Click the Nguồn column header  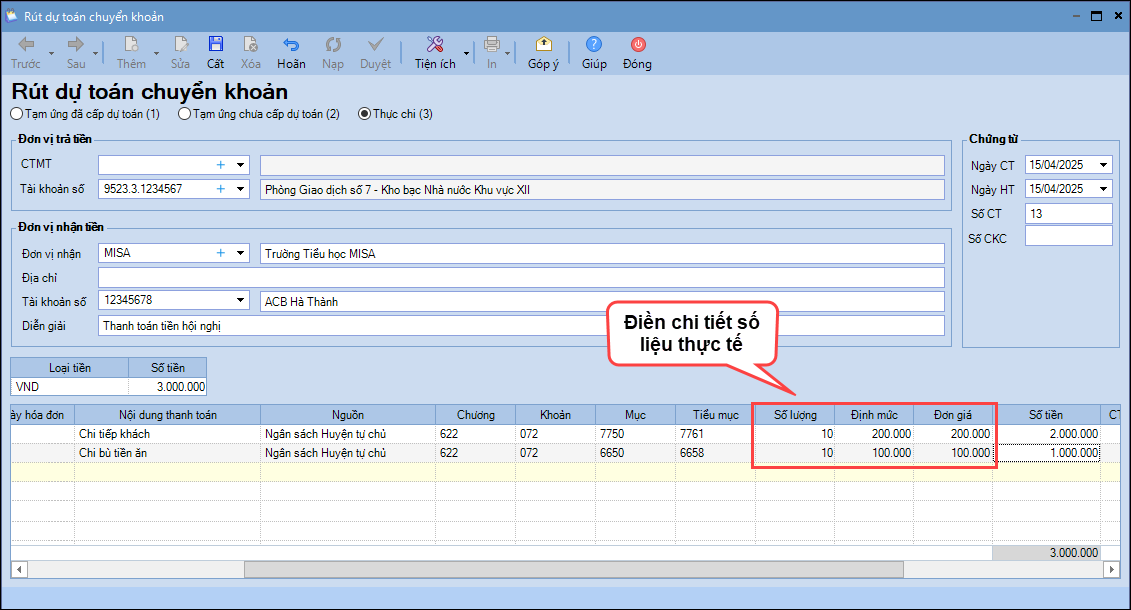click(348, 415)
